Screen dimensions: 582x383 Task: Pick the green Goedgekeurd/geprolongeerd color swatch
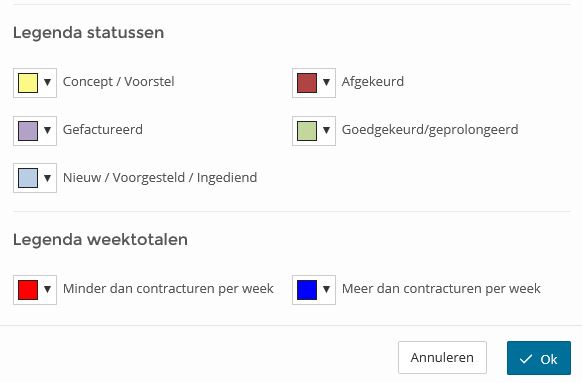click(x=307, y=131)
